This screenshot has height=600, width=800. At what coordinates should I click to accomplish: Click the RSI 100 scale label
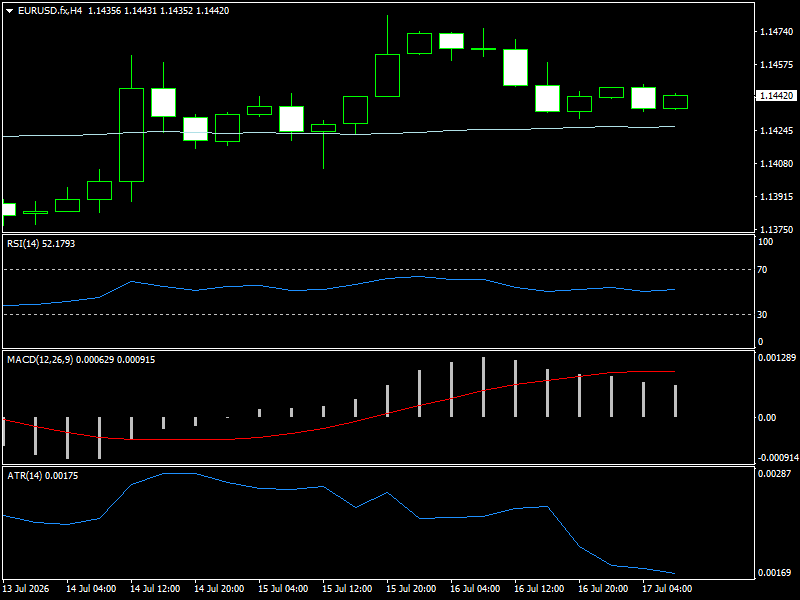coord(765,242)
